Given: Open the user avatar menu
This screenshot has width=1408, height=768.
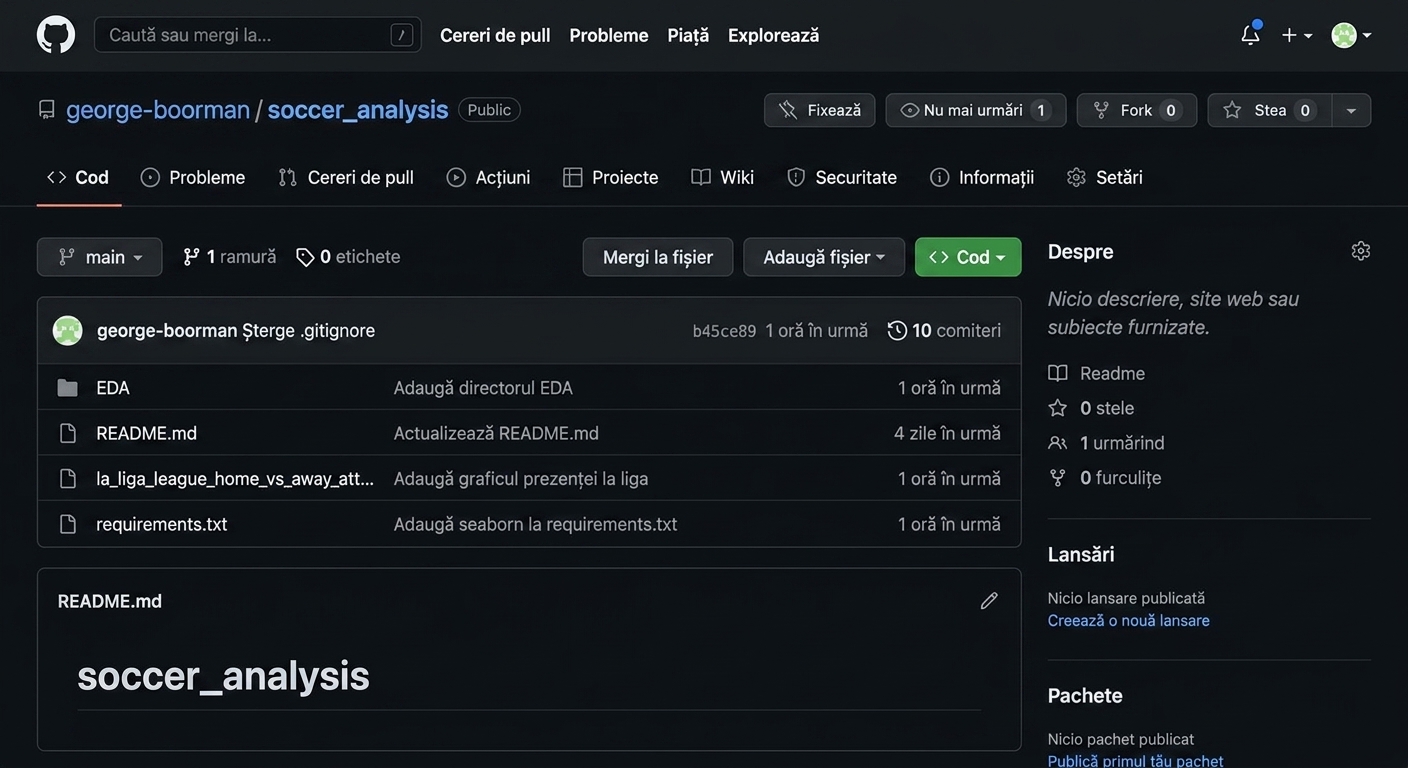Looking at the screenshot, I should [1352, 35].
